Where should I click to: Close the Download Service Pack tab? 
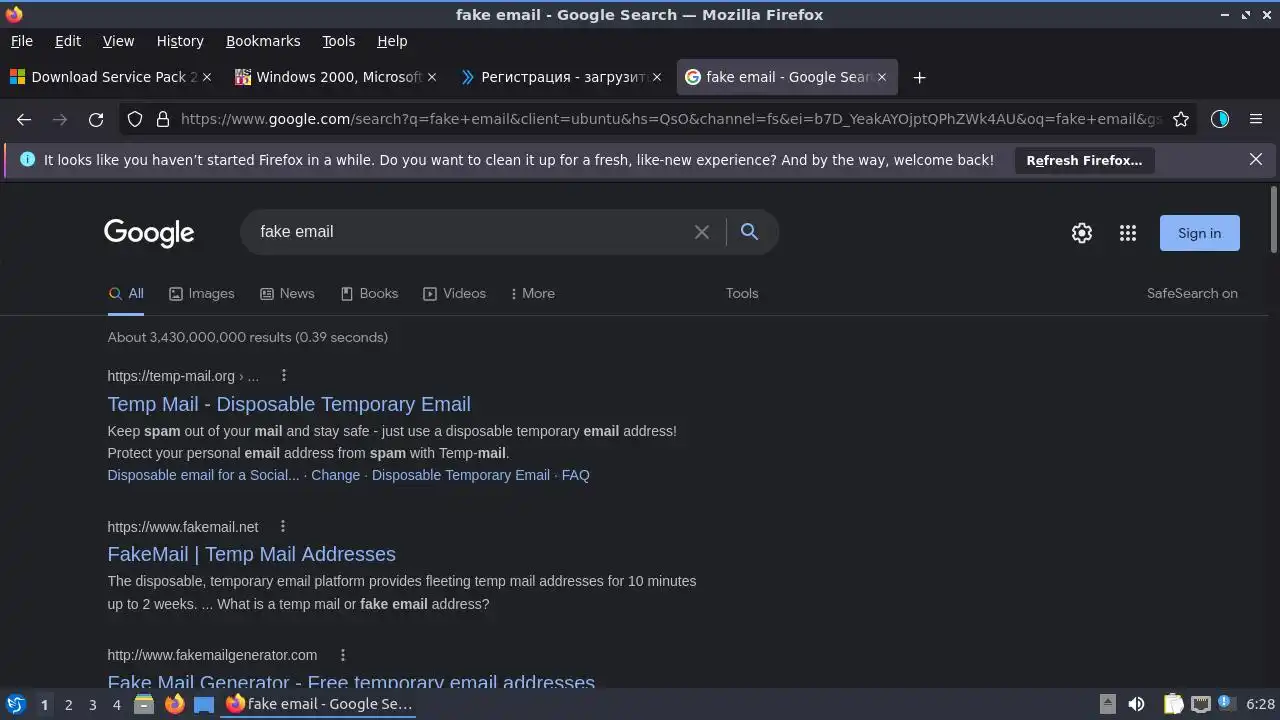click(x=207, y=77)
